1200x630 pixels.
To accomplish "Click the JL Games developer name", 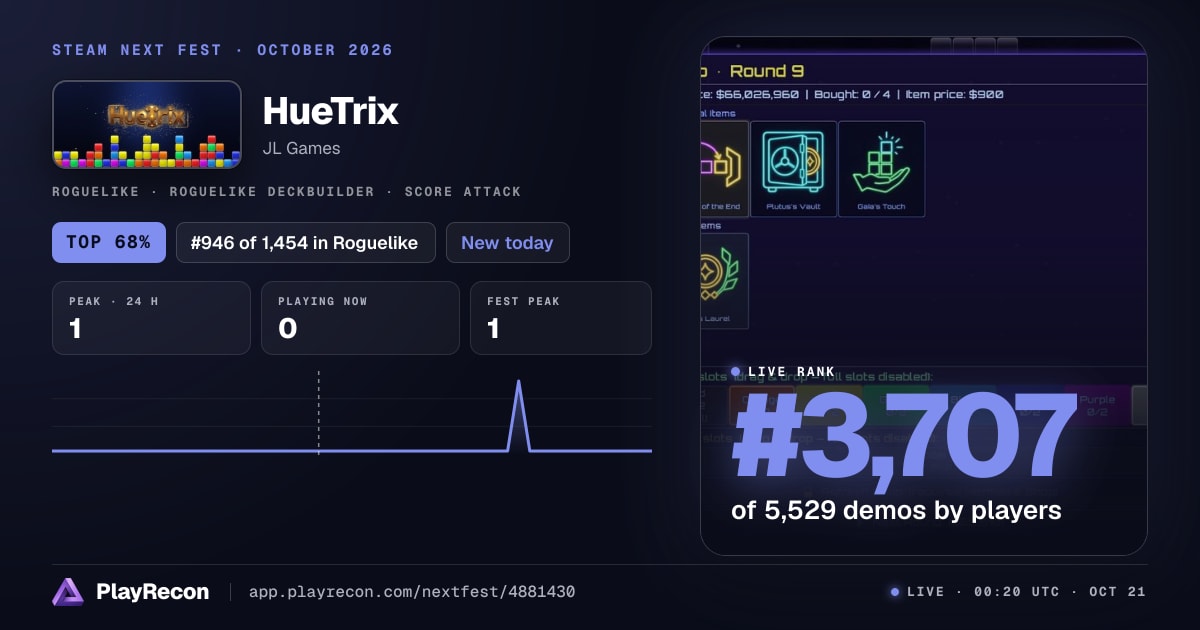I will pyautogui.click(x=301, y=148).
